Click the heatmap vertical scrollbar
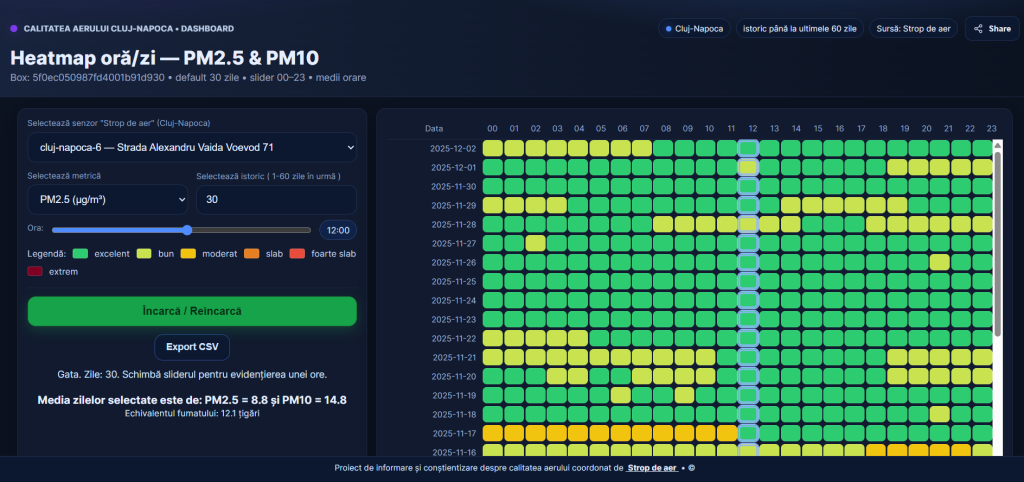Screen dimensions: 1024x482 click(996, 240)
